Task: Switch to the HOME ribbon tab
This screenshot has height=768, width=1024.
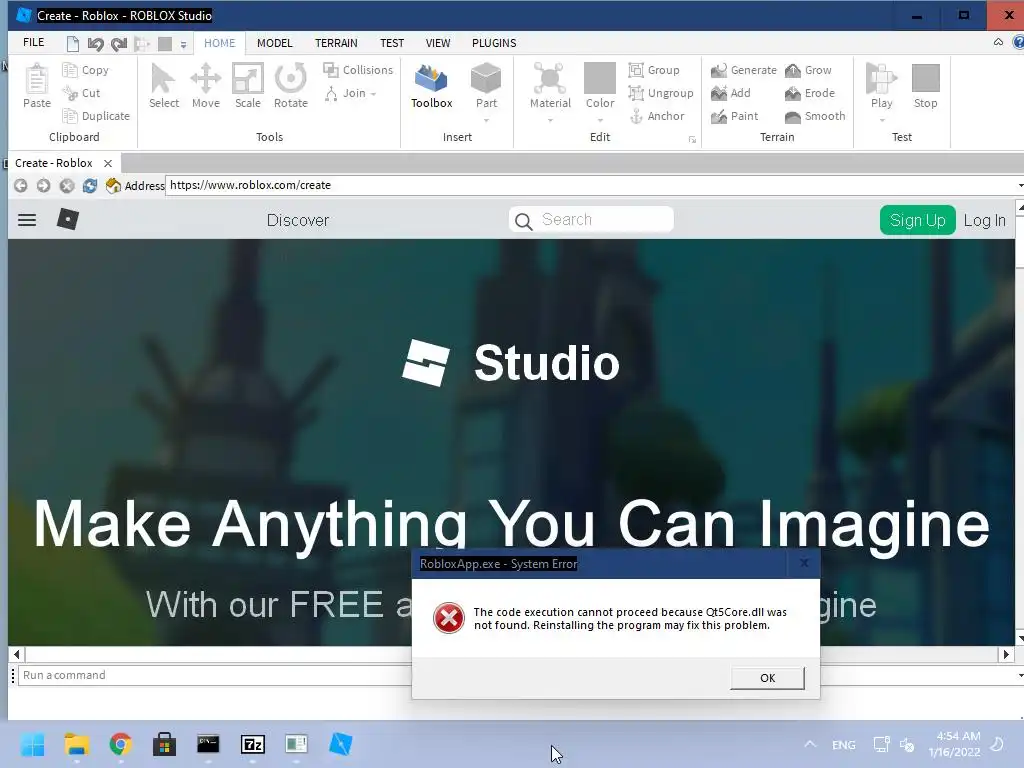Action: [x=219, y=43]
